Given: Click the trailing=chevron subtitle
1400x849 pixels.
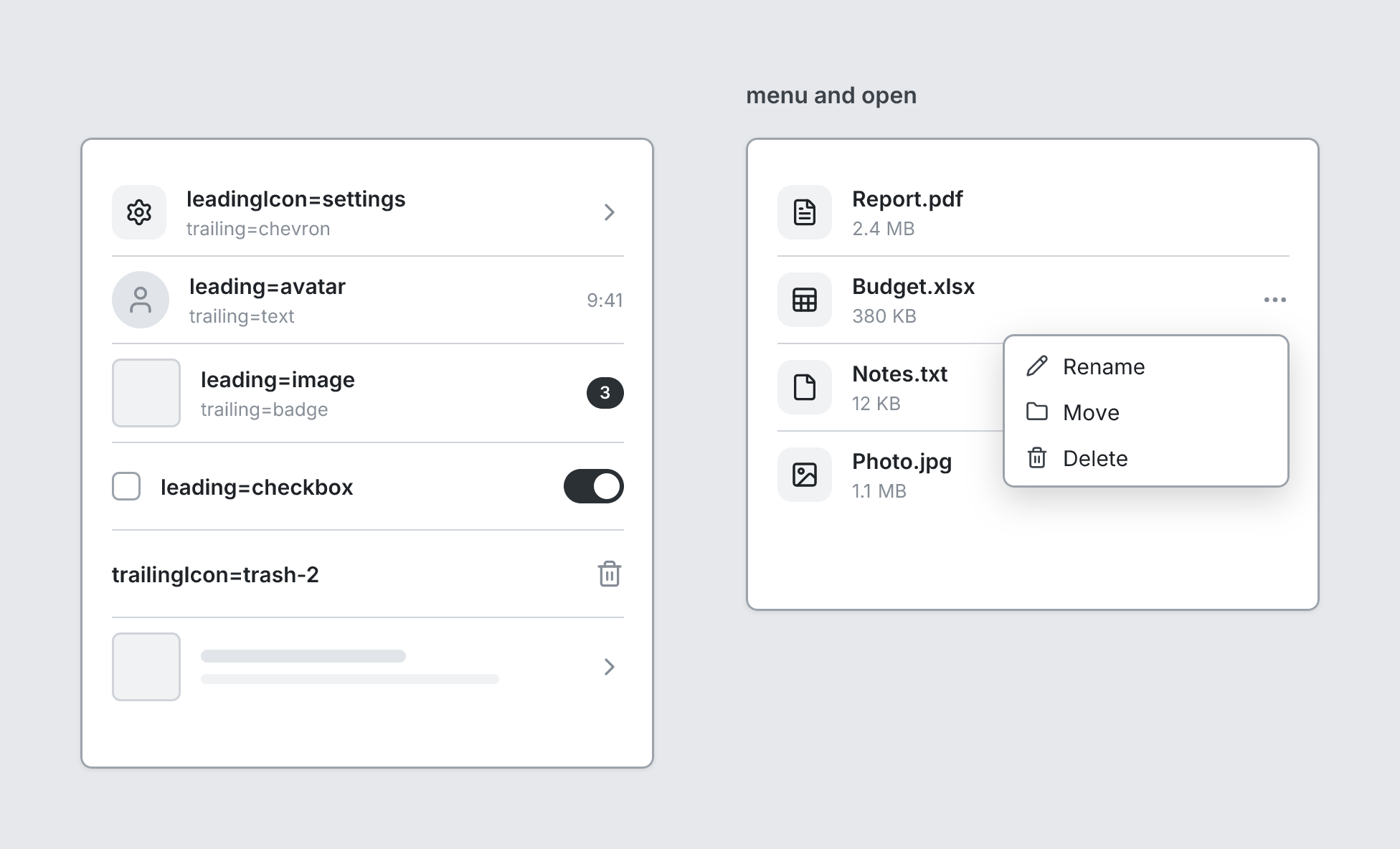Looking at the screenshot, I should pos(258,229).
